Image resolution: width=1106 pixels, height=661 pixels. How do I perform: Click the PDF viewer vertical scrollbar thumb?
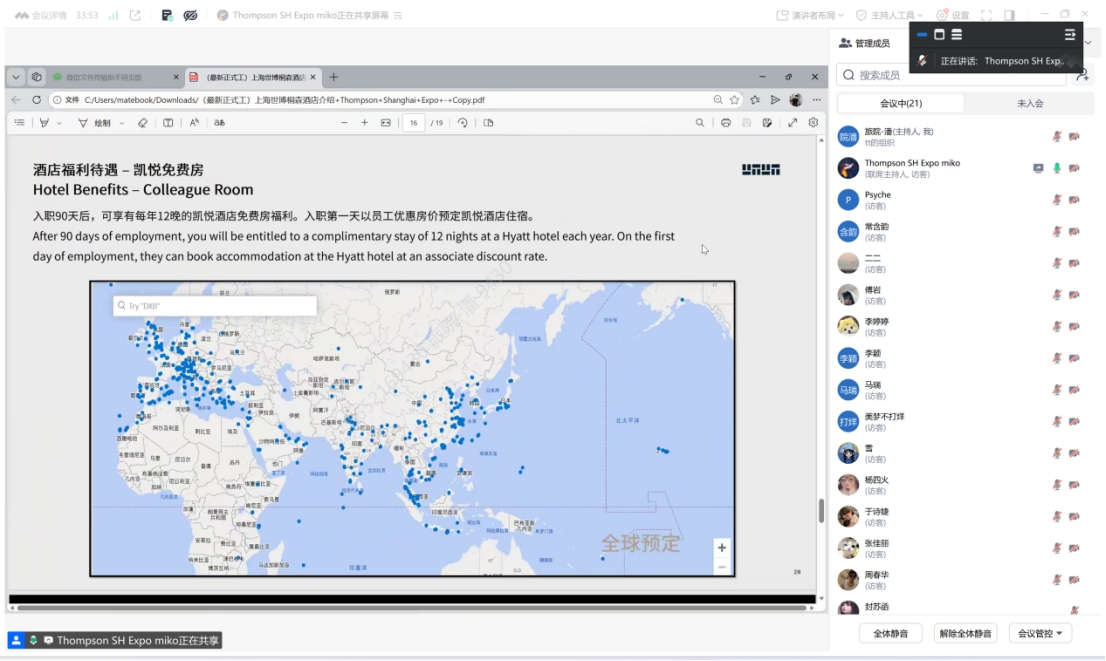click(x=821, y=511)
